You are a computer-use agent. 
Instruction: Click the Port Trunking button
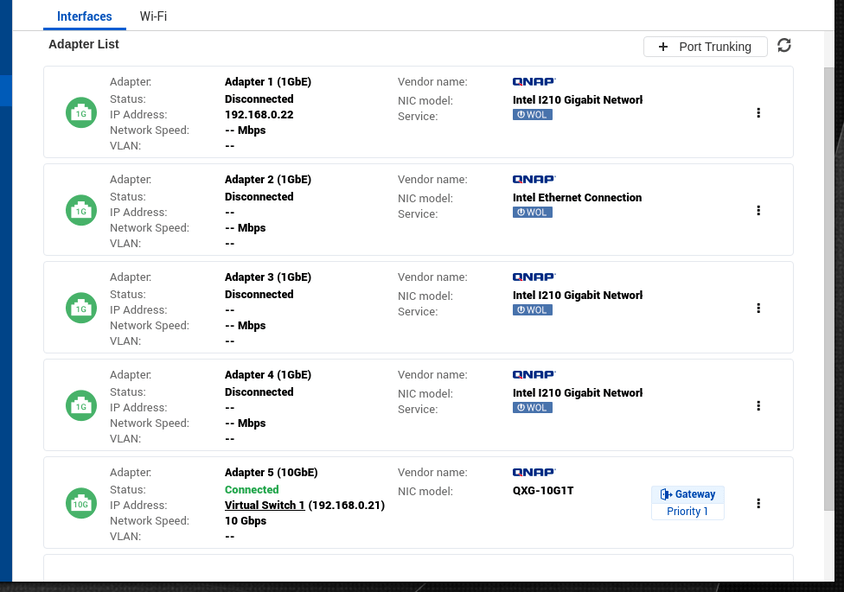[705, 46]
